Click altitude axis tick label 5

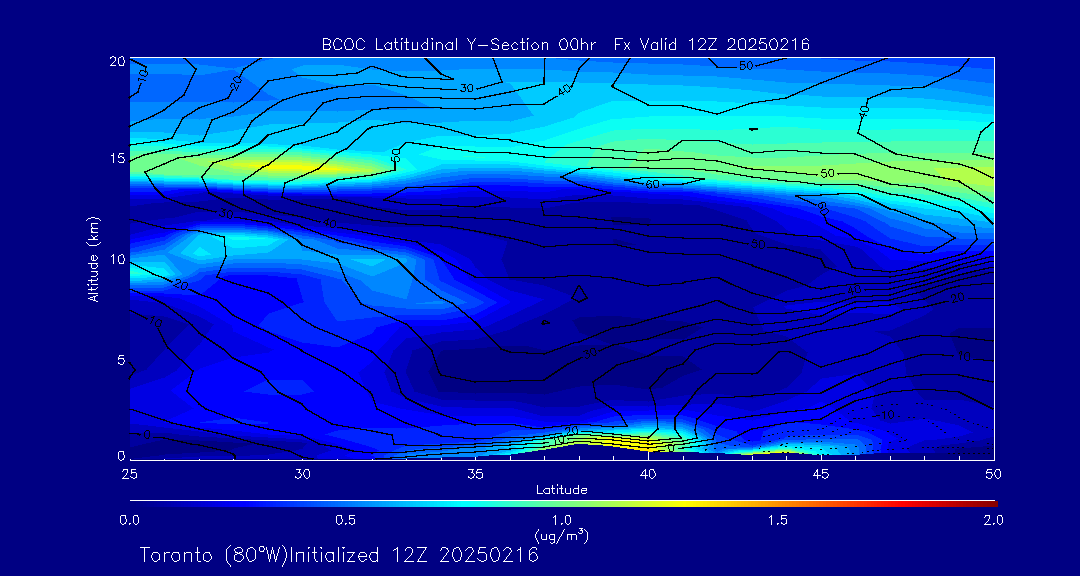point(118,359)
